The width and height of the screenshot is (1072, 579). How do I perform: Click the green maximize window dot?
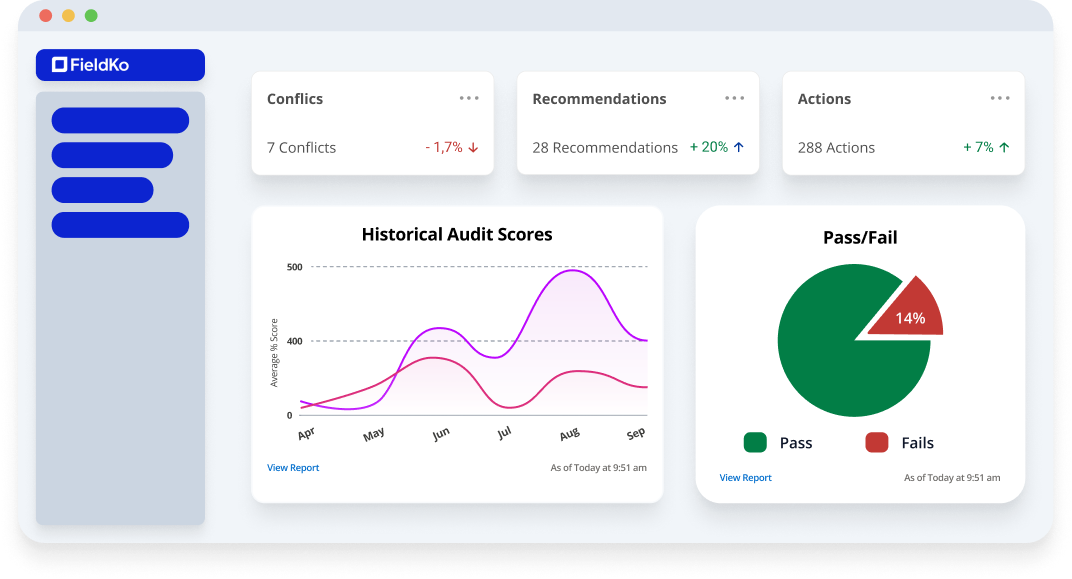[x=91, y=16]
